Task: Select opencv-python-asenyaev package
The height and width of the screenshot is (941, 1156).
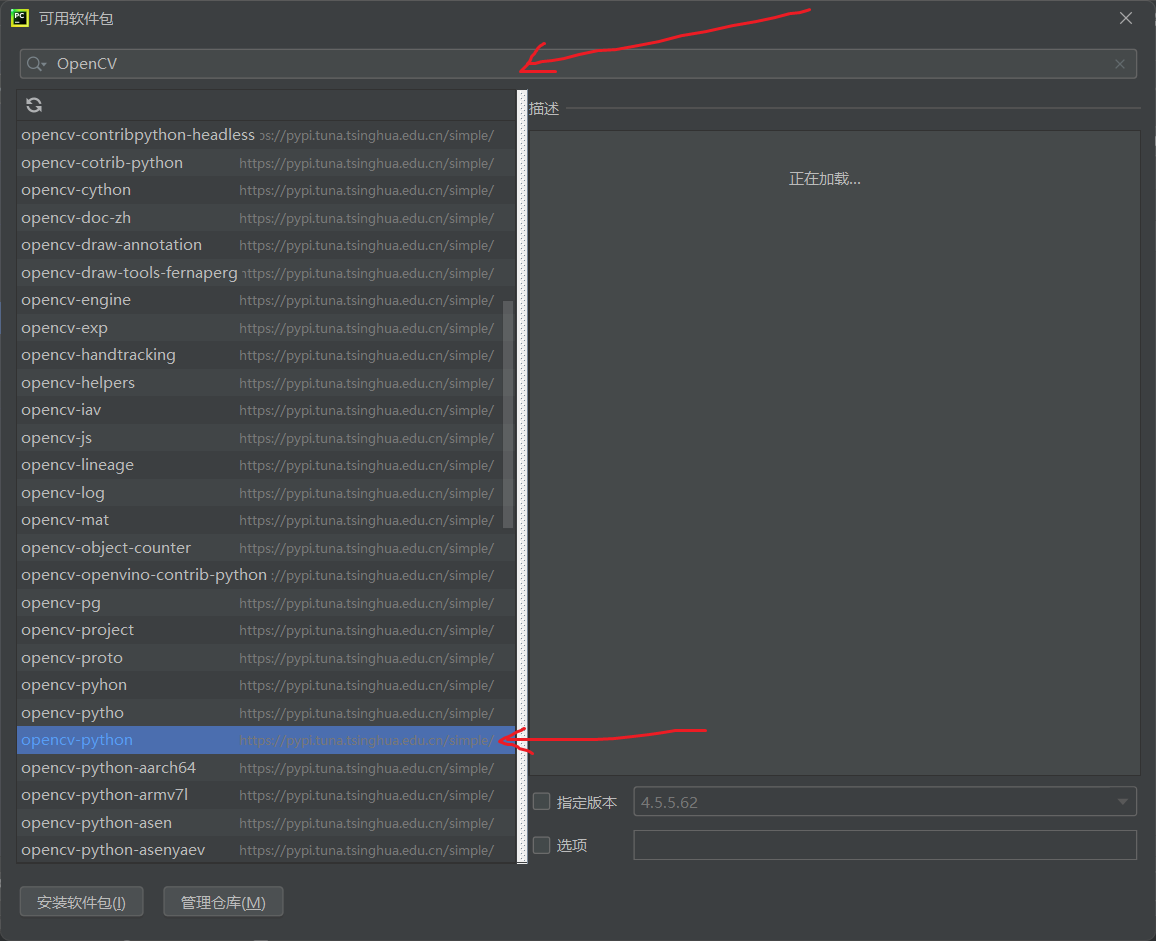Action: coord(266,850)
